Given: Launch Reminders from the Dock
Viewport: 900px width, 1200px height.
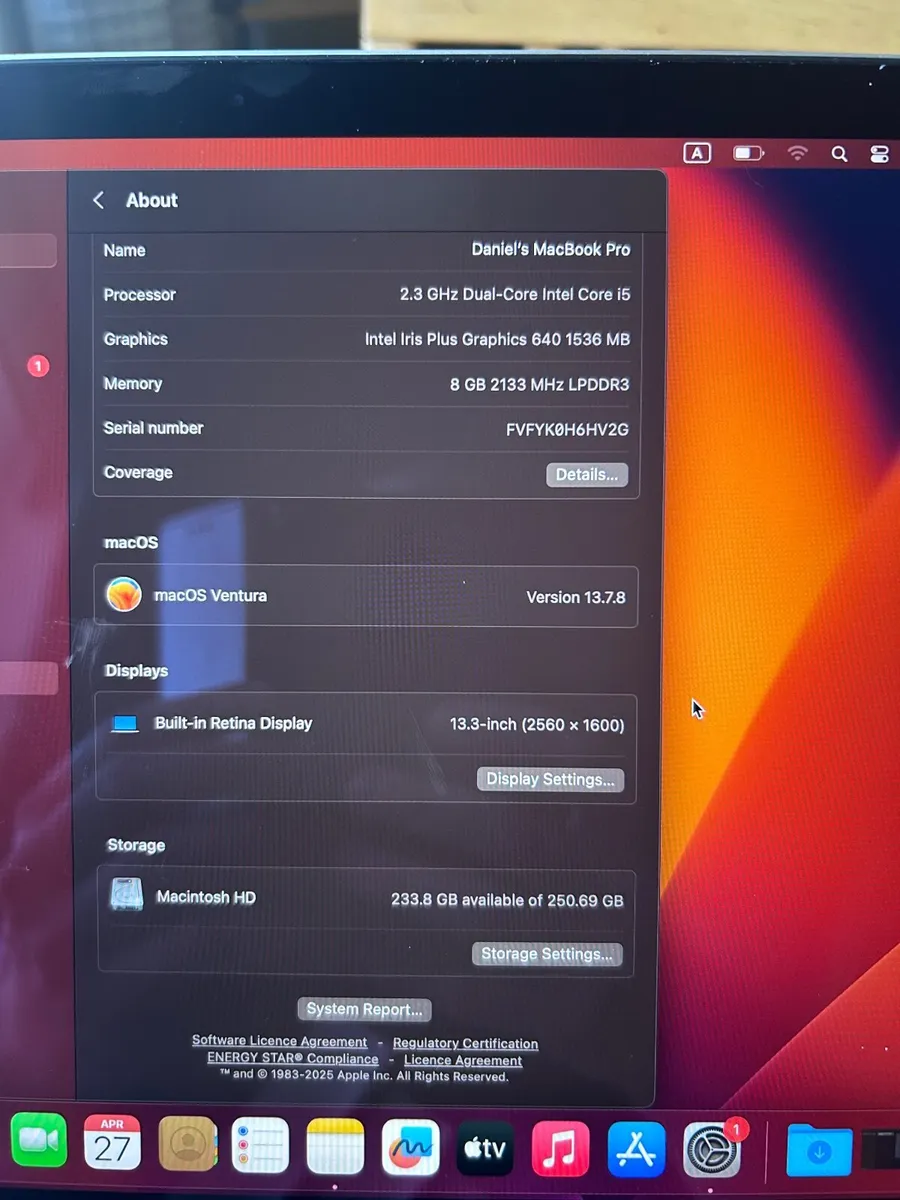Looking at the screenshot, I should coord(260,1140).
